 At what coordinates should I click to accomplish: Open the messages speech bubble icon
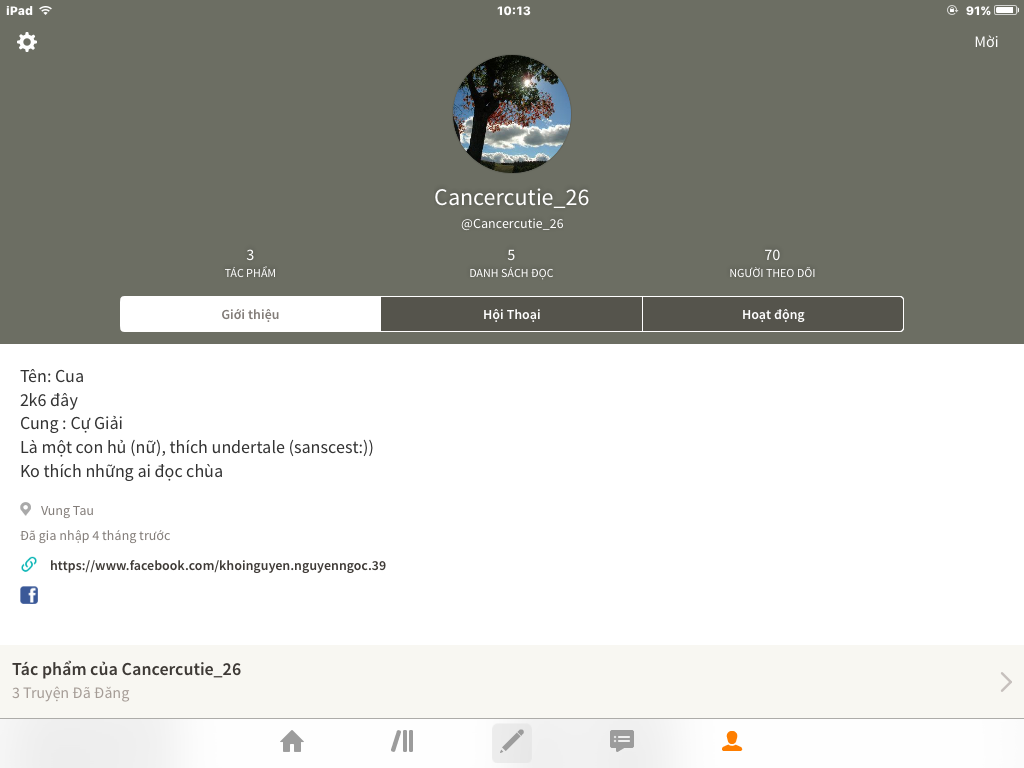tap(622, 741)
